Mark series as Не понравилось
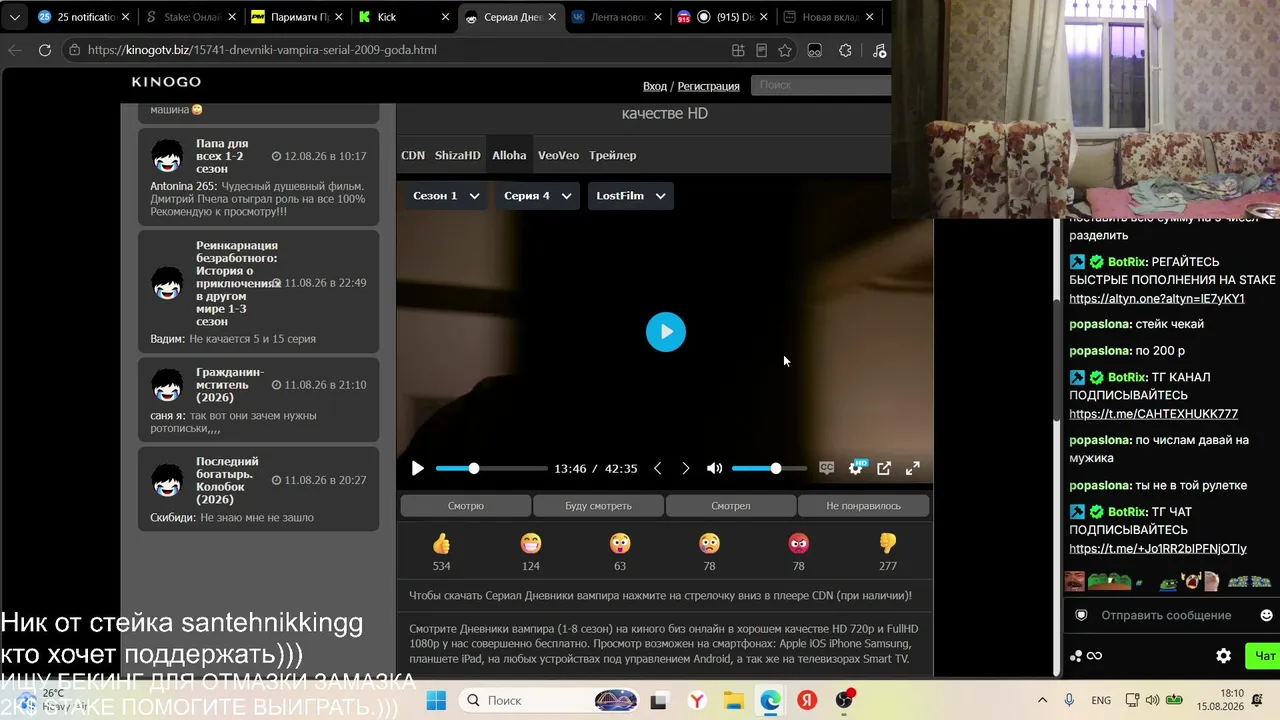This screenshot has height=720, width=1280. click(x=864, y=506)
